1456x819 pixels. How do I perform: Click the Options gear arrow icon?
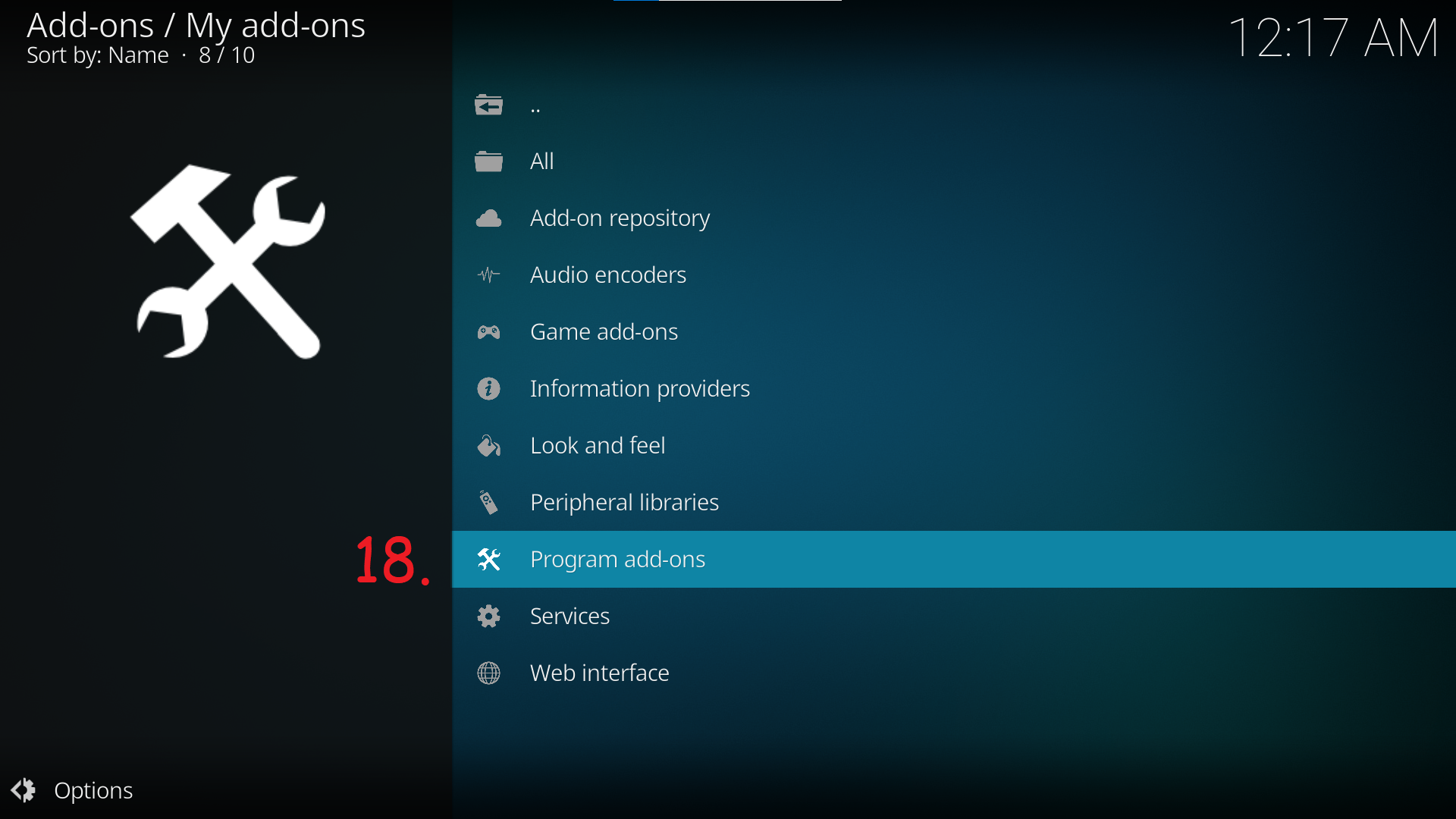24,790
